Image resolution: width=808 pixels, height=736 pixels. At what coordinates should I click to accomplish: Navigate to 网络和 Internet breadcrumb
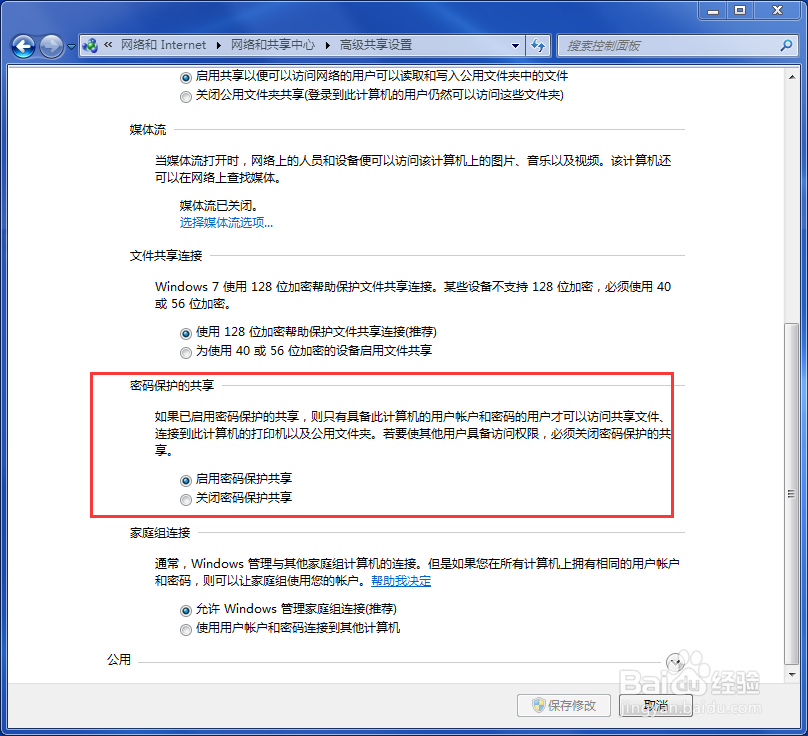[x=163, y=45]
